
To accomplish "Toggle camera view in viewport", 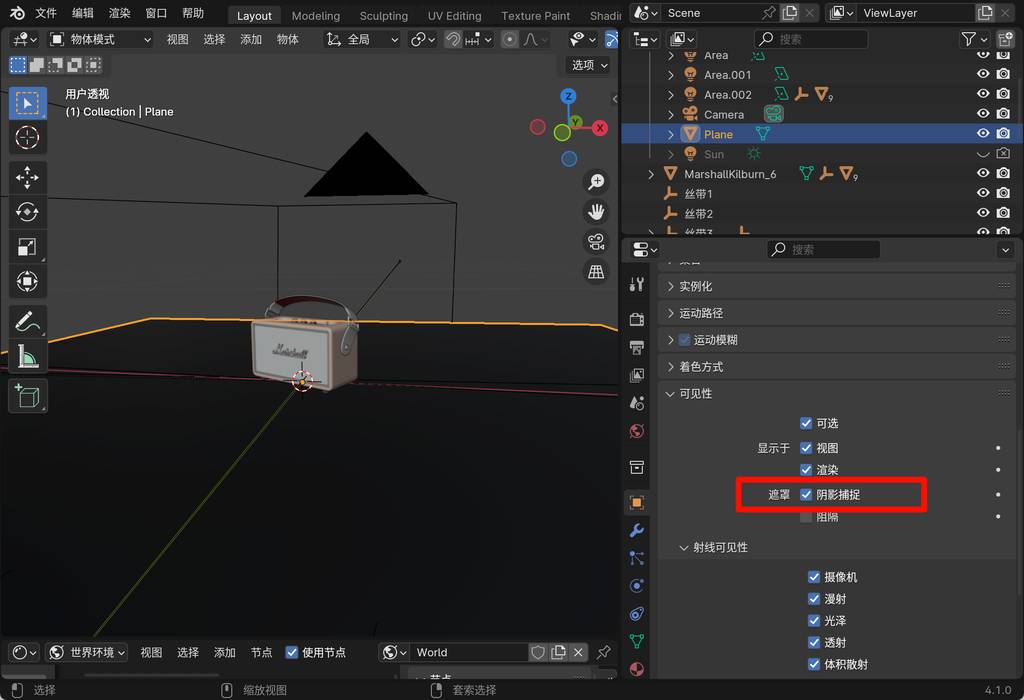I will 596,241.
